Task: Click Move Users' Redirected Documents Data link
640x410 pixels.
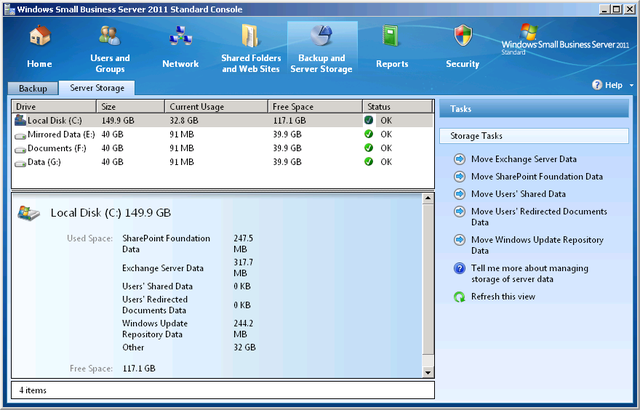Action: click(539, 217)
